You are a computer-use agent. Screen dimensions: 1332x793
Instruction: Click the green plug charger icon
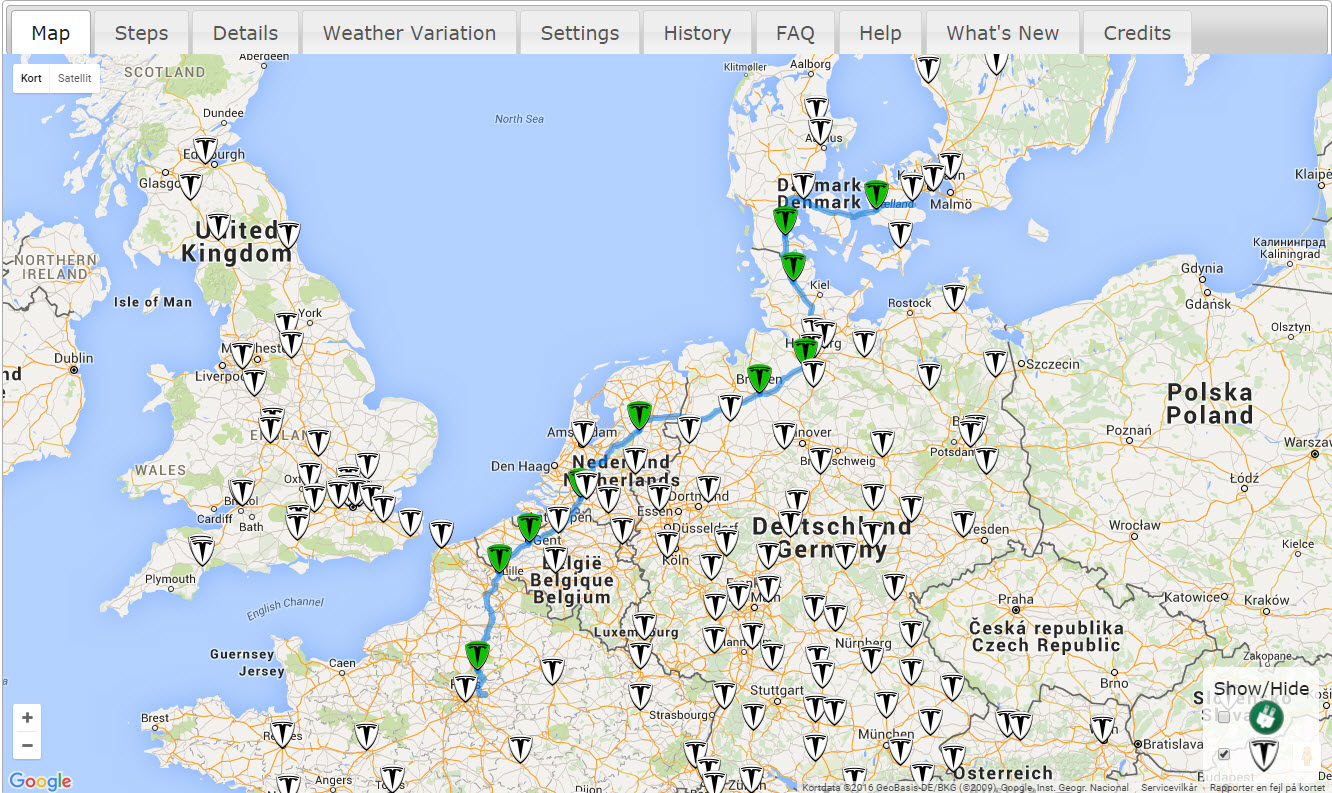tap(1265, 716)
